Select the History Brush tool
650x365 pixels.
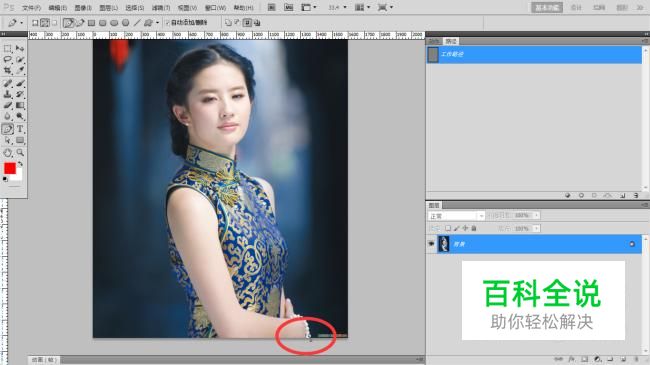pyautogui.click(x=20, y=95)
